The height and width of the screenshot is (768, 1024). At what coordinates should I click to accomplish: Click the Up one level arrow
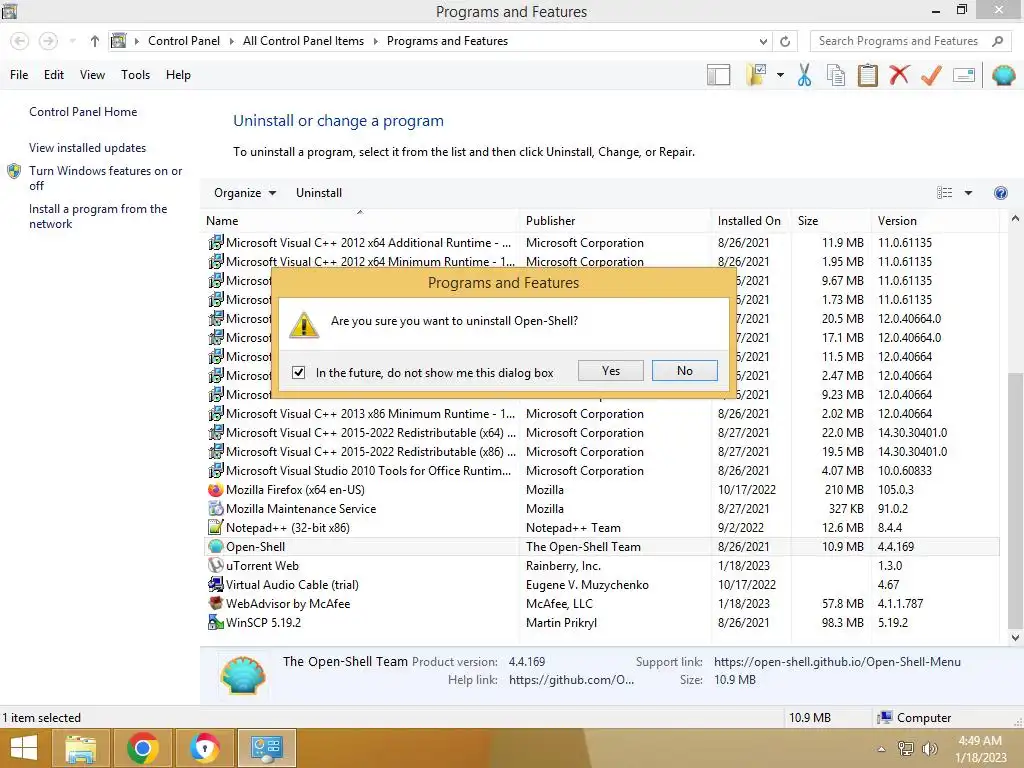click(x=95, y=41)
